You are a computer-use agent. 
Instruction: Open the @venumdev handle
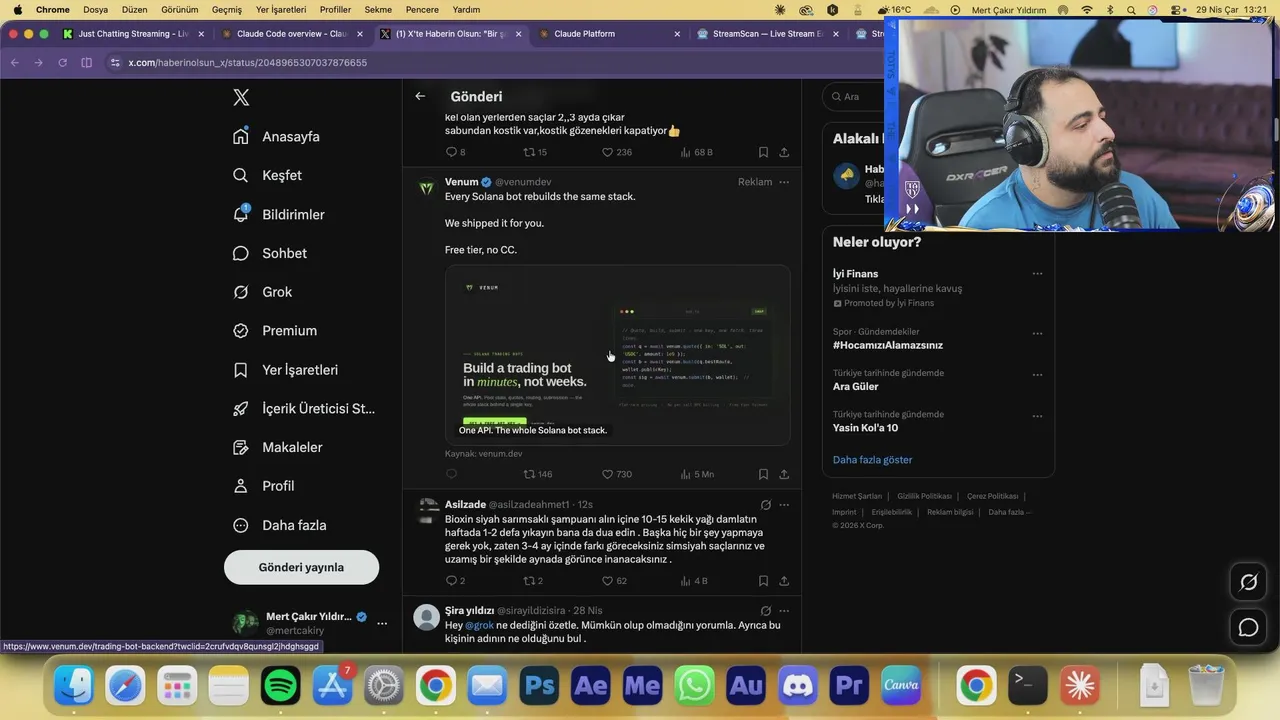pyautogui.click(x=523, y=182)
